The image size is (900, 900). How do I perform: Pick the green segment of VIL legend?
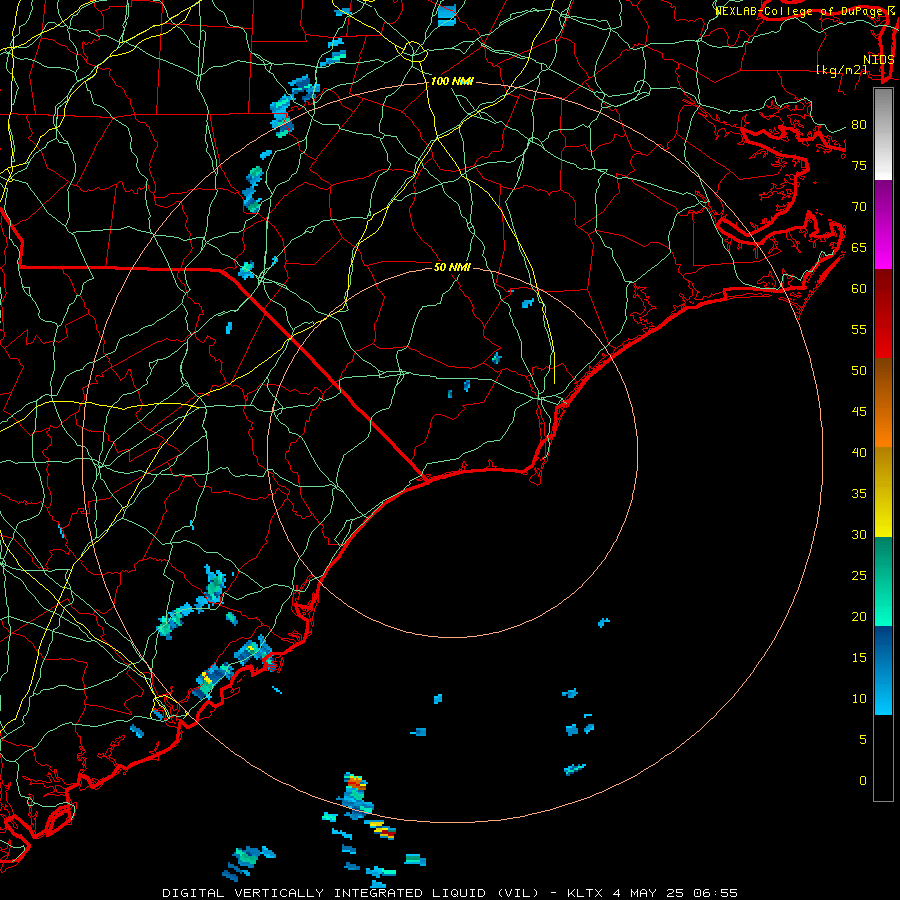tap(883, 581)
